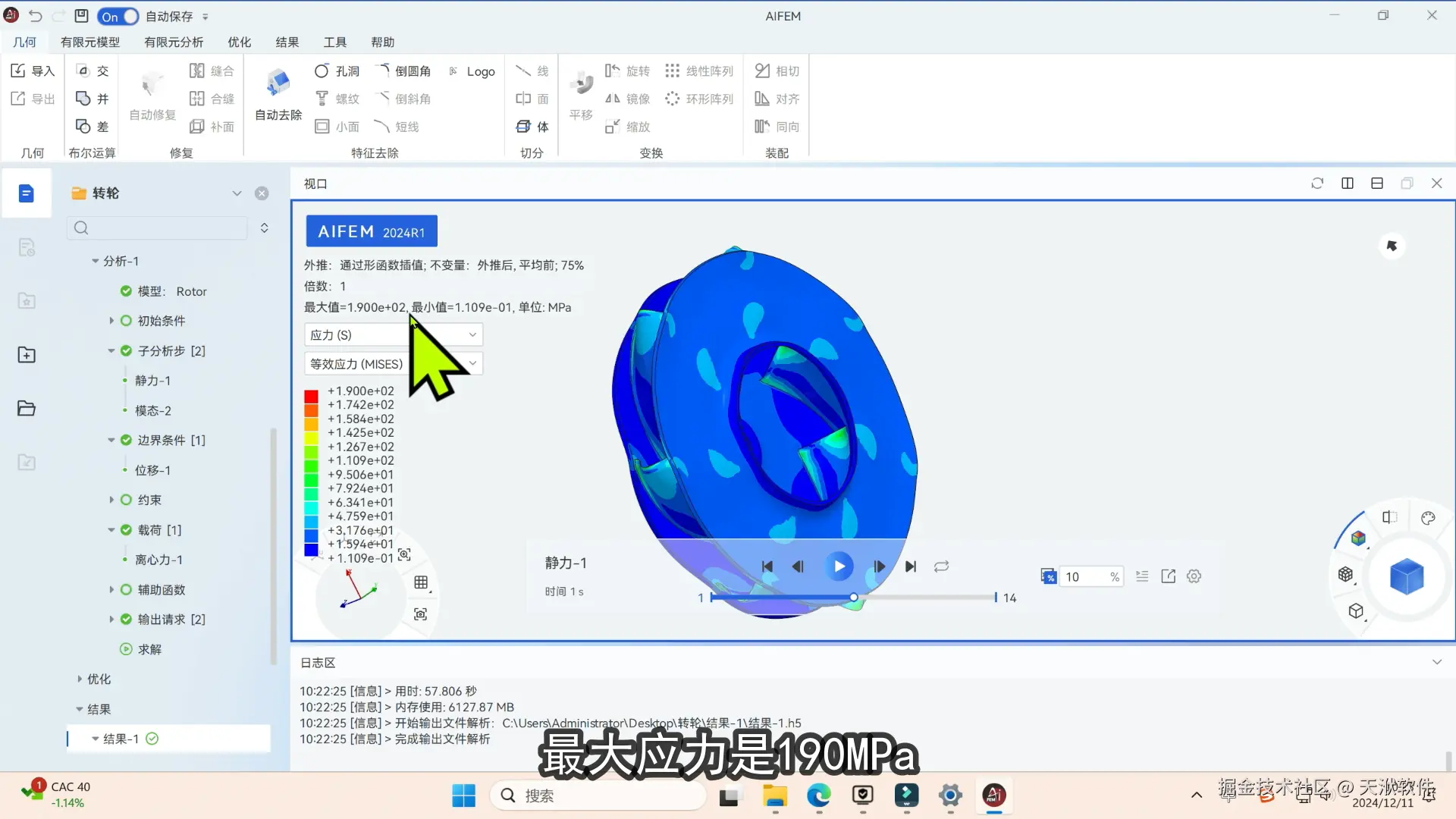This screenshot has width=1456, height=819.
Task: Open the 帮助 menu
Action: pyautogui.click(x=382, y=42)
